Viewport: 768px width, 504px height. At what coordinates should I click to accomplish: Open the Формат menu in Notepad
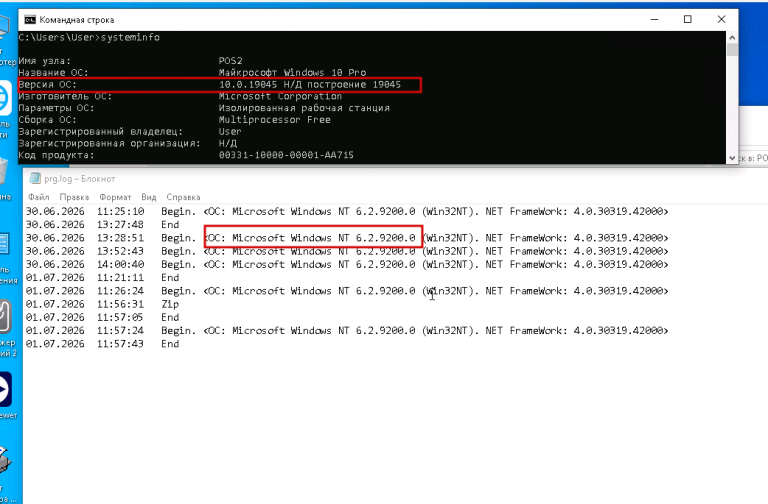tap(115, 197)
